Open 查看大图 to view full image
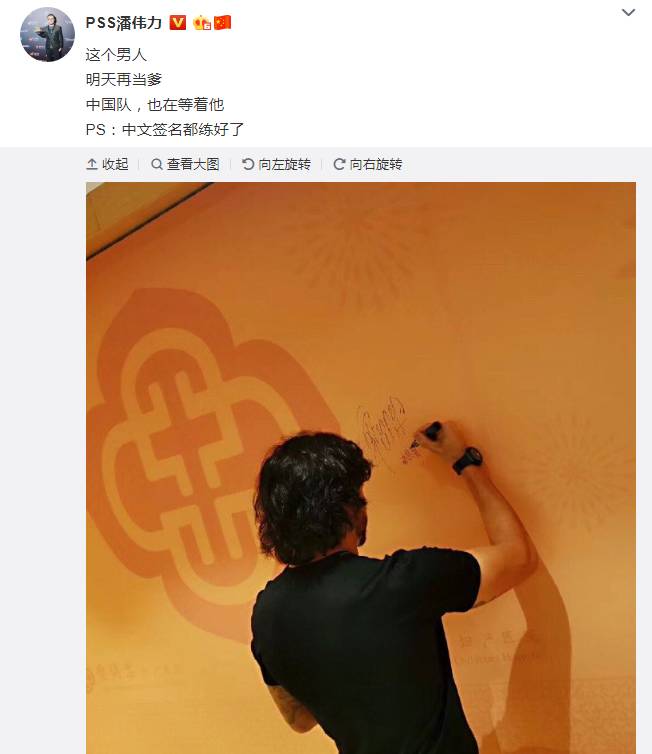The width and height of the screenshot is (652, 754). click(185, 164)
